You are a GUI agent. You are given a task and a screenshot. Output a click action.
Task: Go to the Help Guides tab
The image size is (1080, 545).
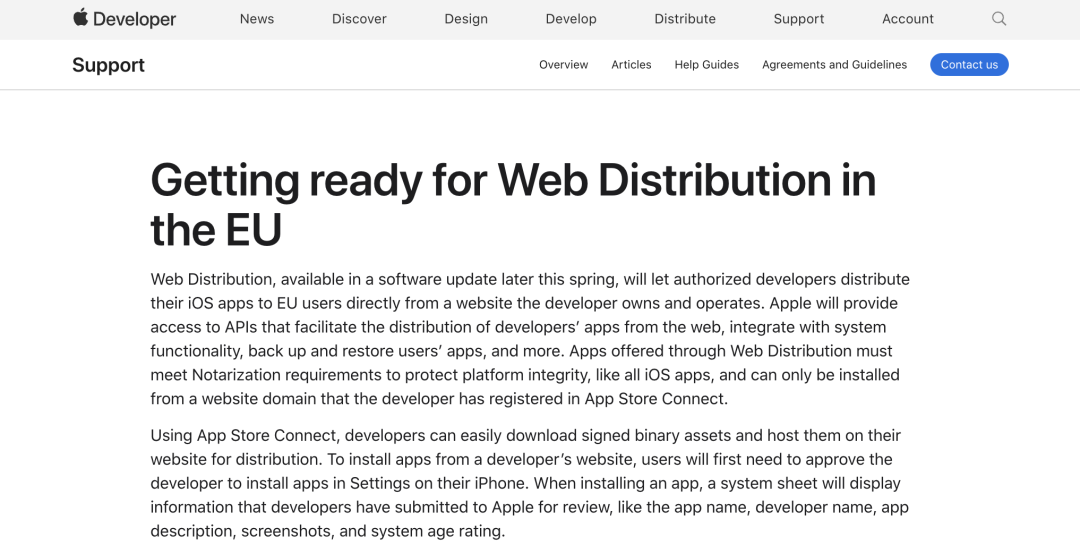coord(707,65)
